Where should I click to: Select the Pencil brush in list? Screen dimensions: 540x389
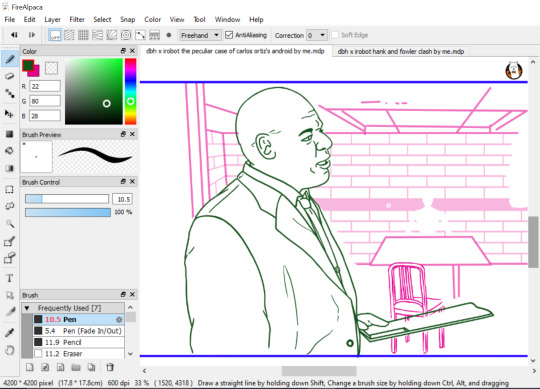pyautogui.click(x=79, y=342)
